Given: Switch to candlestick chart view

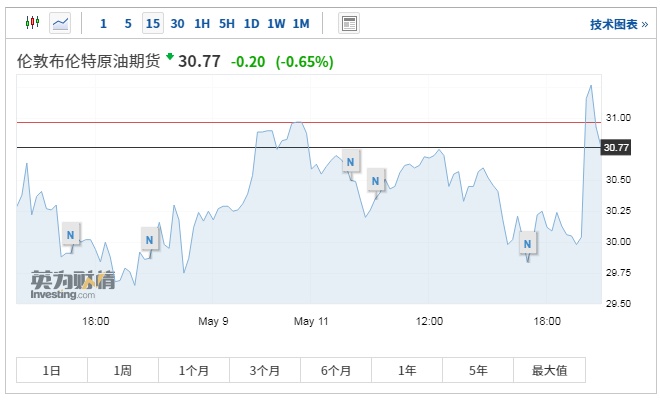Looking at the screenshot, I should coord(31,22).
